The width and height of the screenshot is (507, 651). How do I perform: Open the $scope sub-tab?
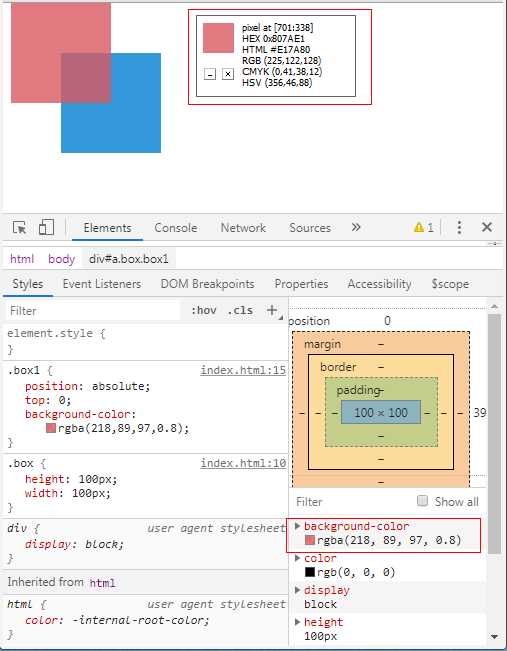tap(450, 284)
